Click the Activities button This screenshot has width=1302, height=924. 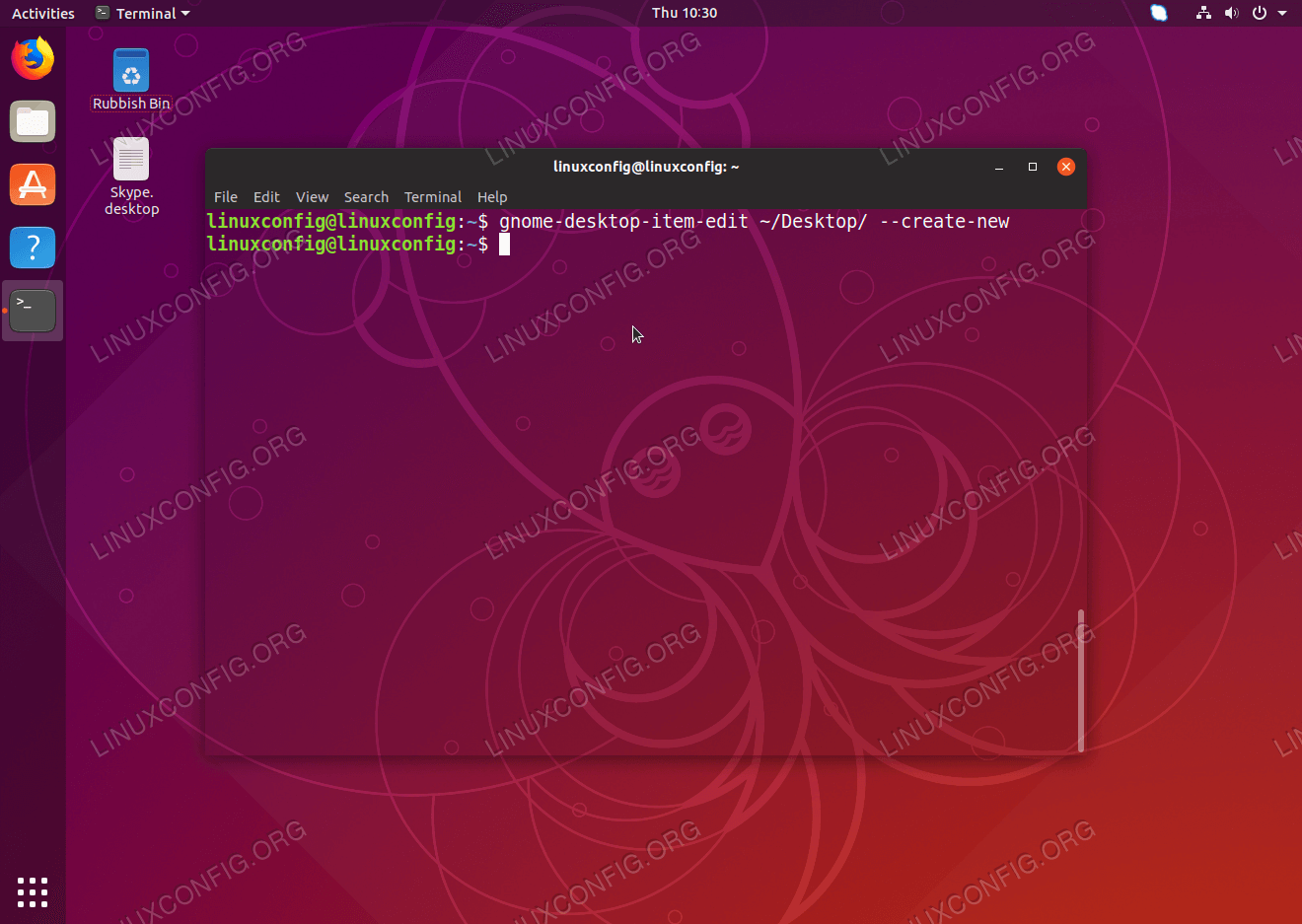42,13
